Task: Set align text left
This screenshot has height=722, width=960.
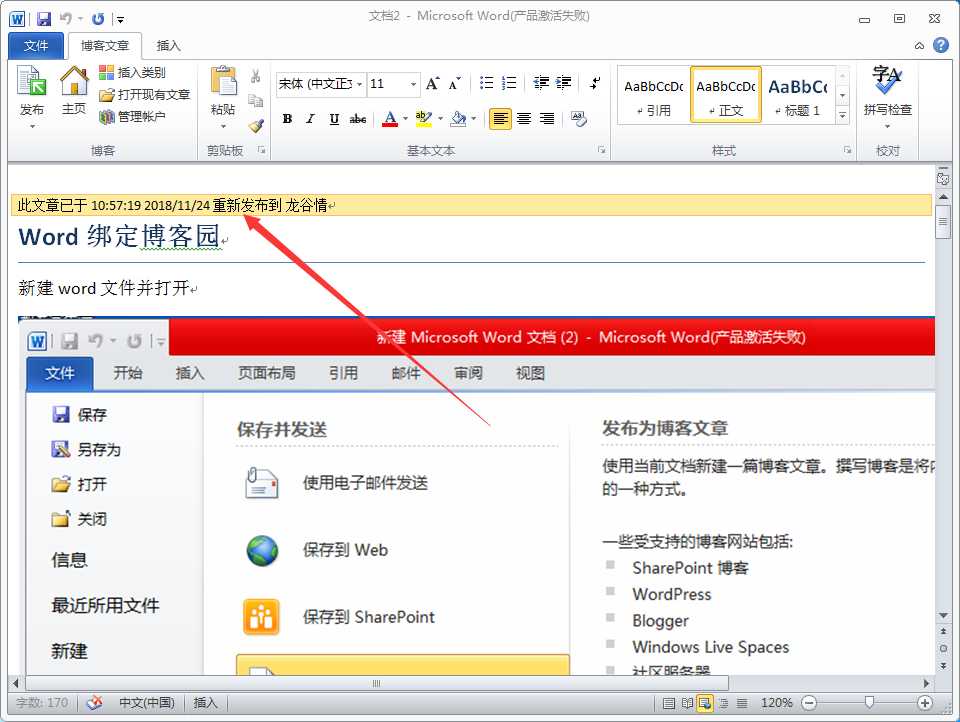Action: click(x=500, y=118)
